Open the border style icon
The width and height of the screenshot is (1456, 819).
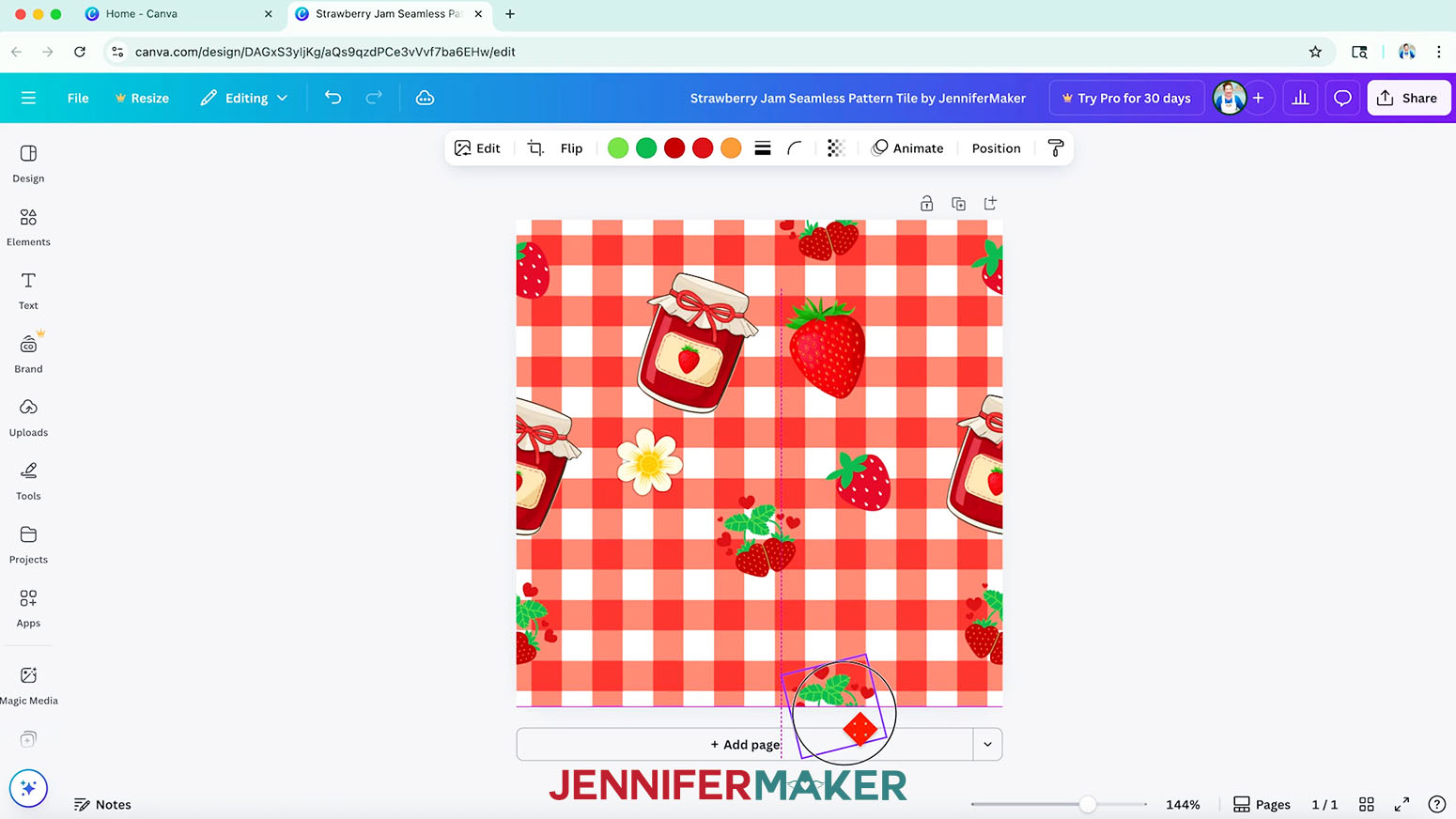pyautogui.click(x=763, y=148)
